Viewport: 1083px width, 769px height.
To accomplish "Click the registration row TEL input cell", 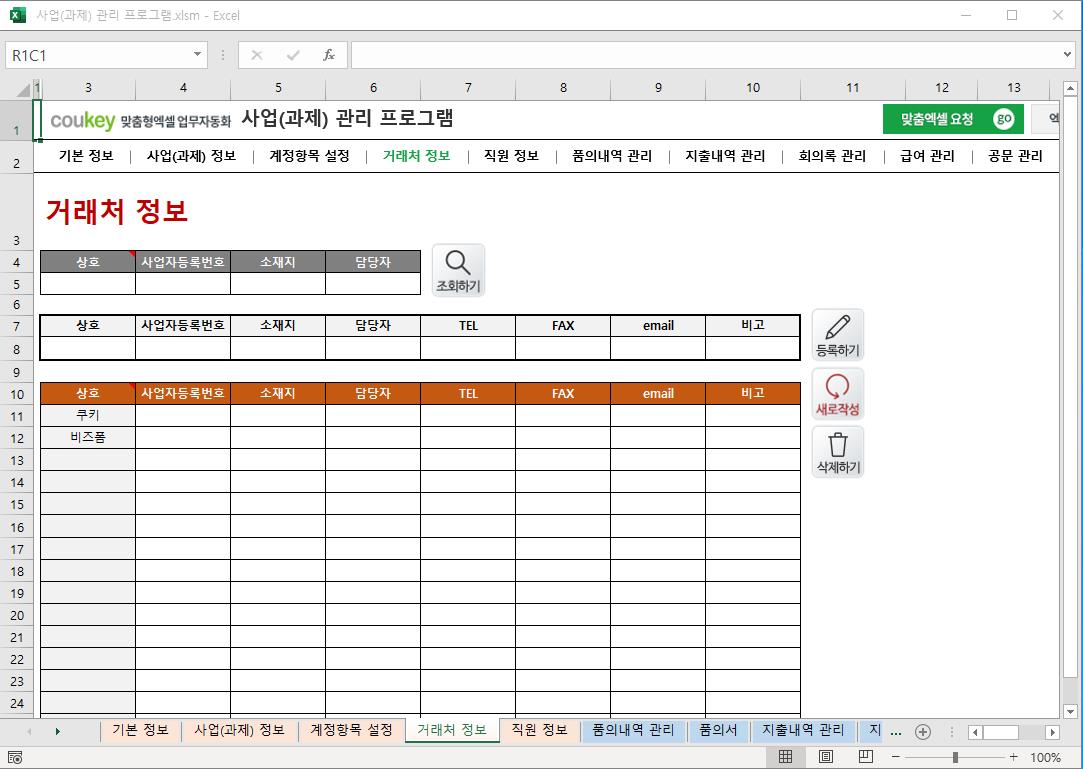I will (468, 348).
